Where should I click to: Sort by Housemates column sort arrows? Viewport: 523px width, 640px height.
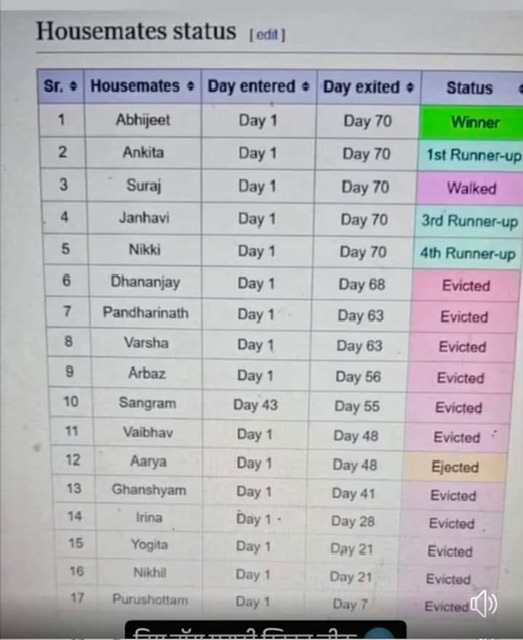coord(190,87)
